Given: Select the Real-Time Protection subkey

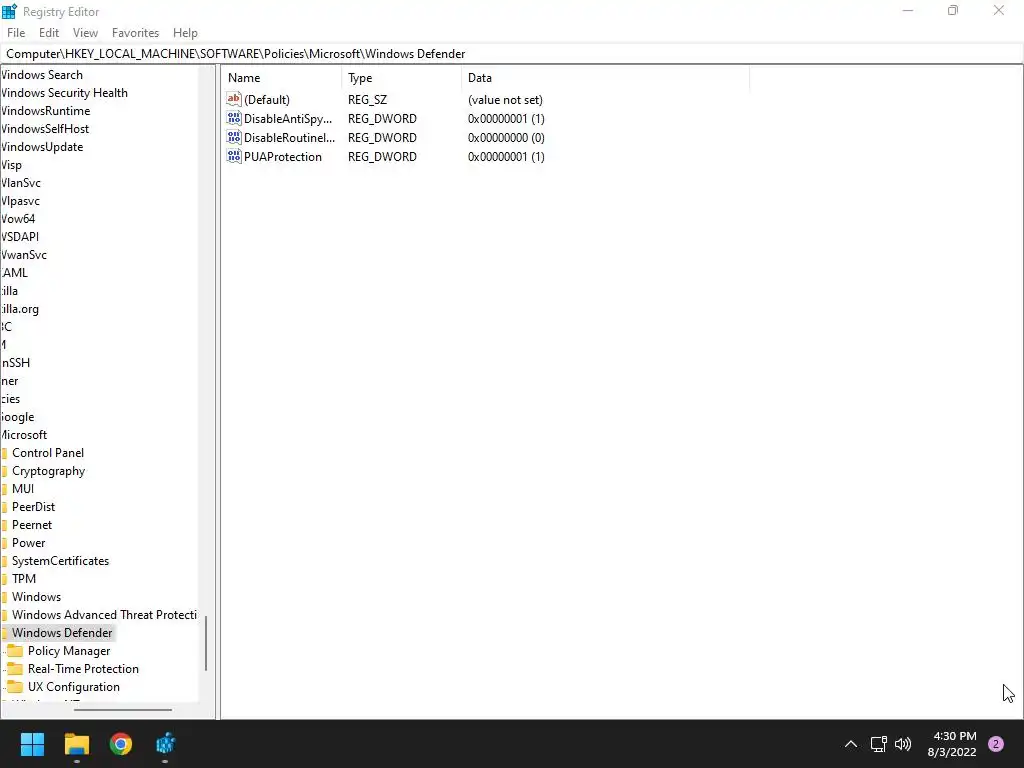Looking at the screenshot, I should click(x=83, y=669).
